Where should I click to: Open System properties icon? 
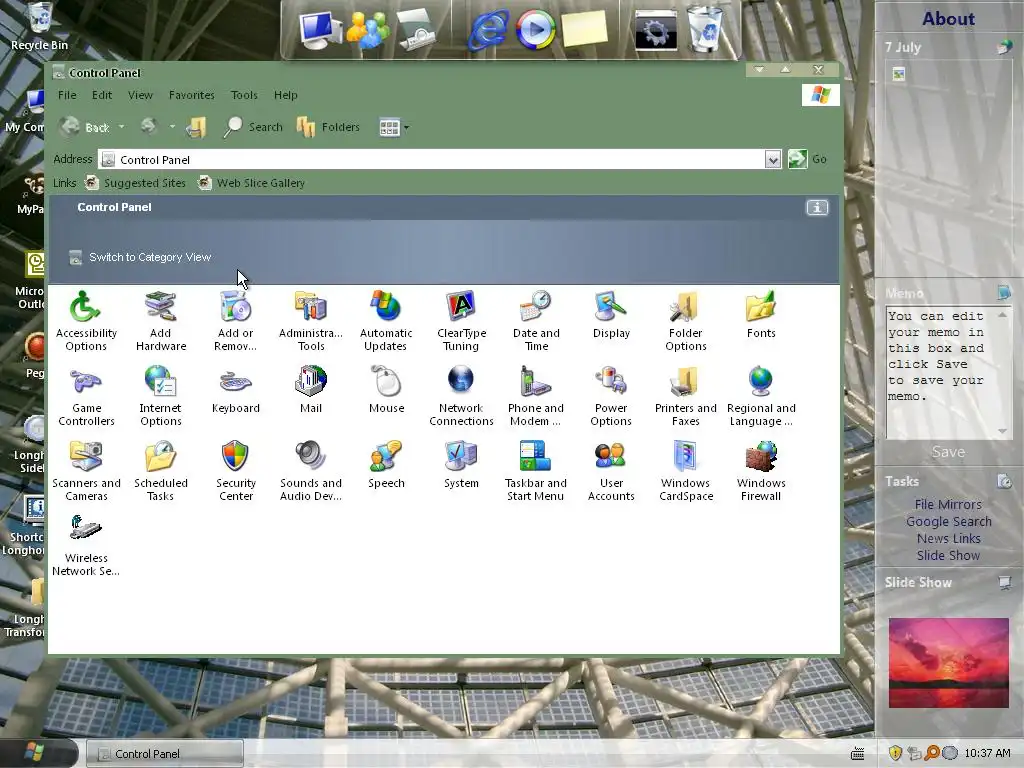coord(461,465)
